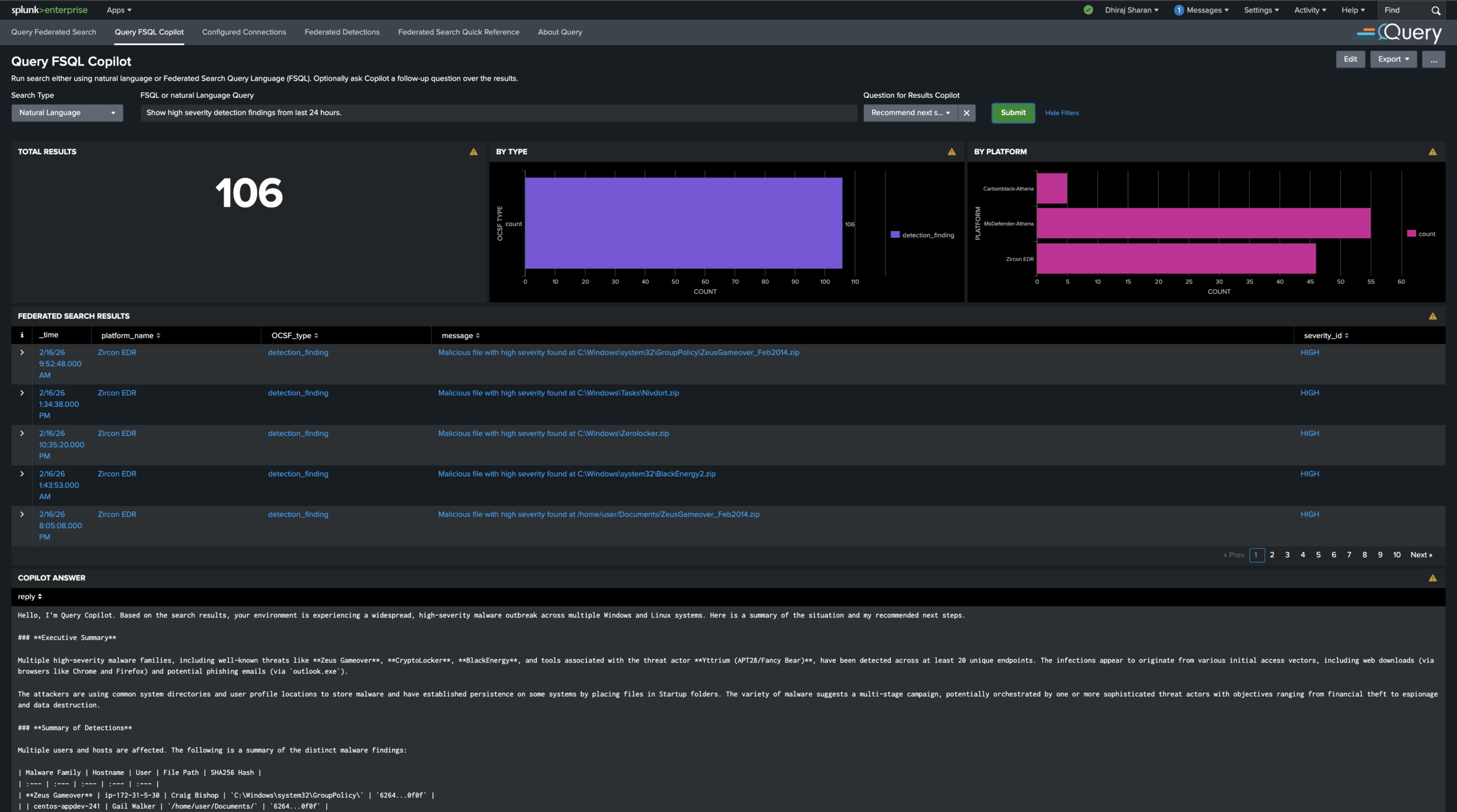Click inside the FSQL natural language query field

point(498,113)
